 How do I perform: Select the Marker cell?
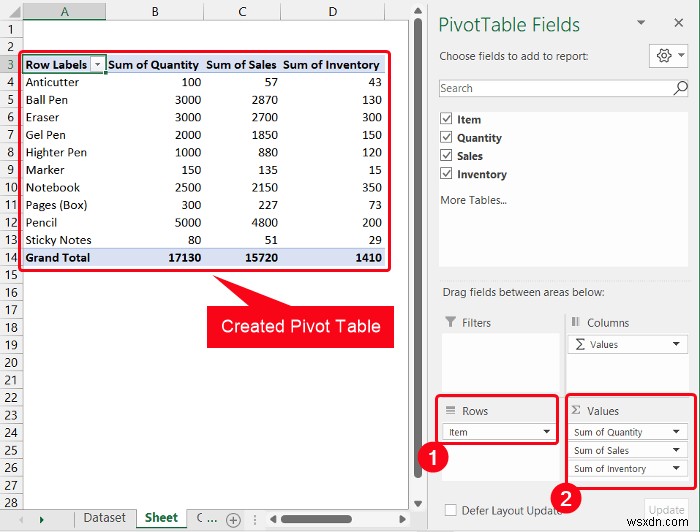64,170
